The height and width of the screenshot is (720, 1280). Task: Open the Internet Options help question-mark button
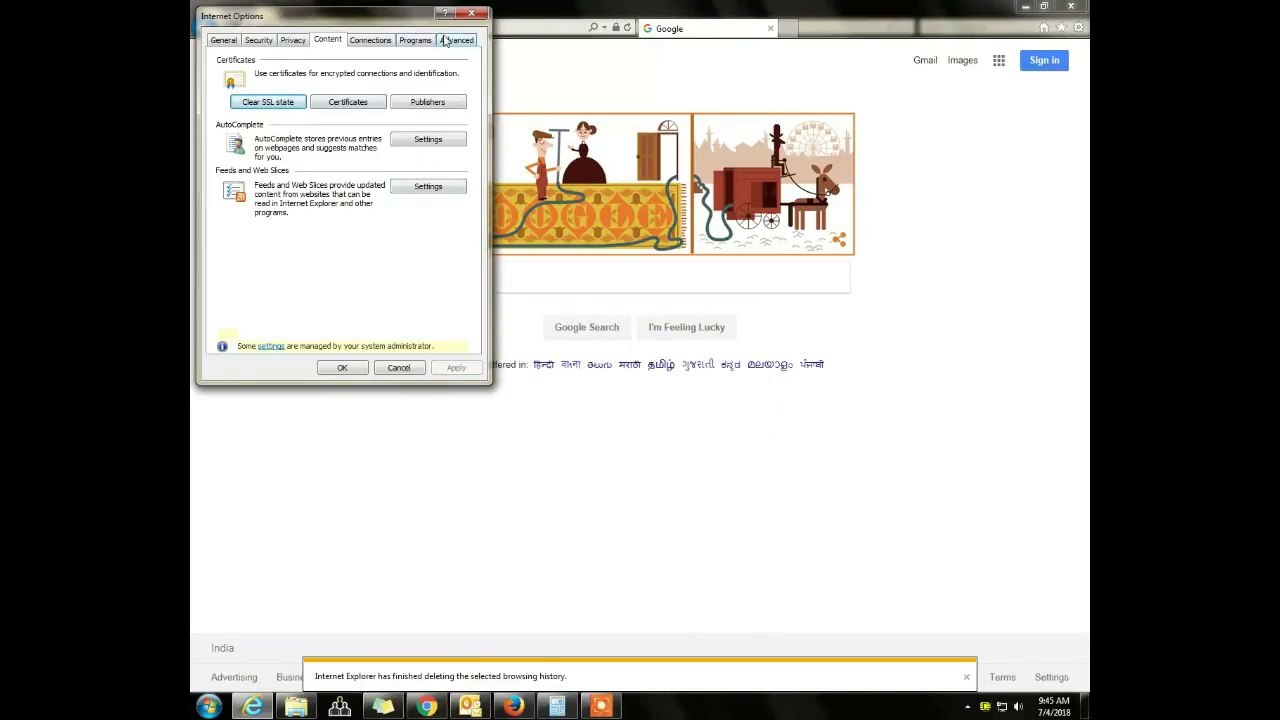coord(445,14)
